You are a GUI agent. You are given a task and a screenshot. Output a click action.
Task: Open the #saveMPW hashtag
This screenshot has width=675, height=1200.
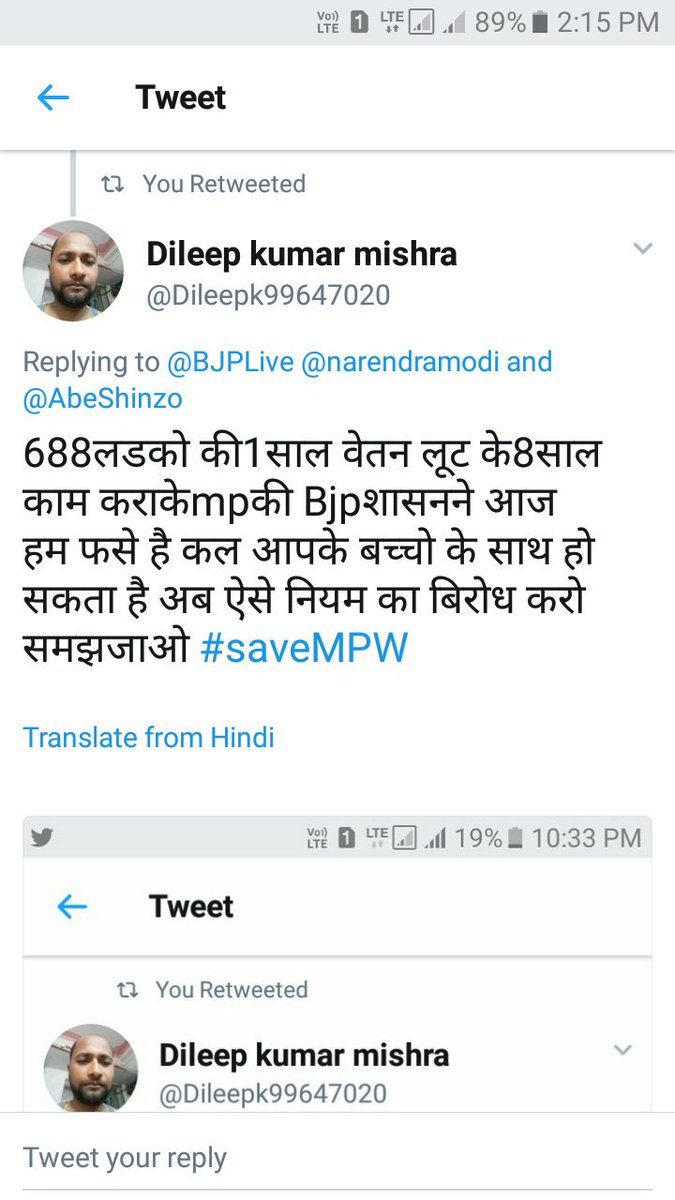point(305,648)
